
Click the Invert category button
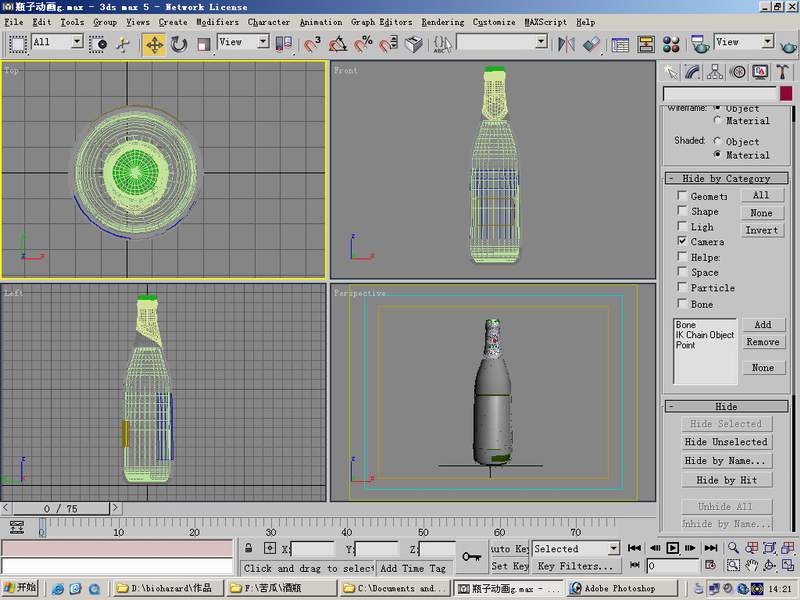pos(761,230)
